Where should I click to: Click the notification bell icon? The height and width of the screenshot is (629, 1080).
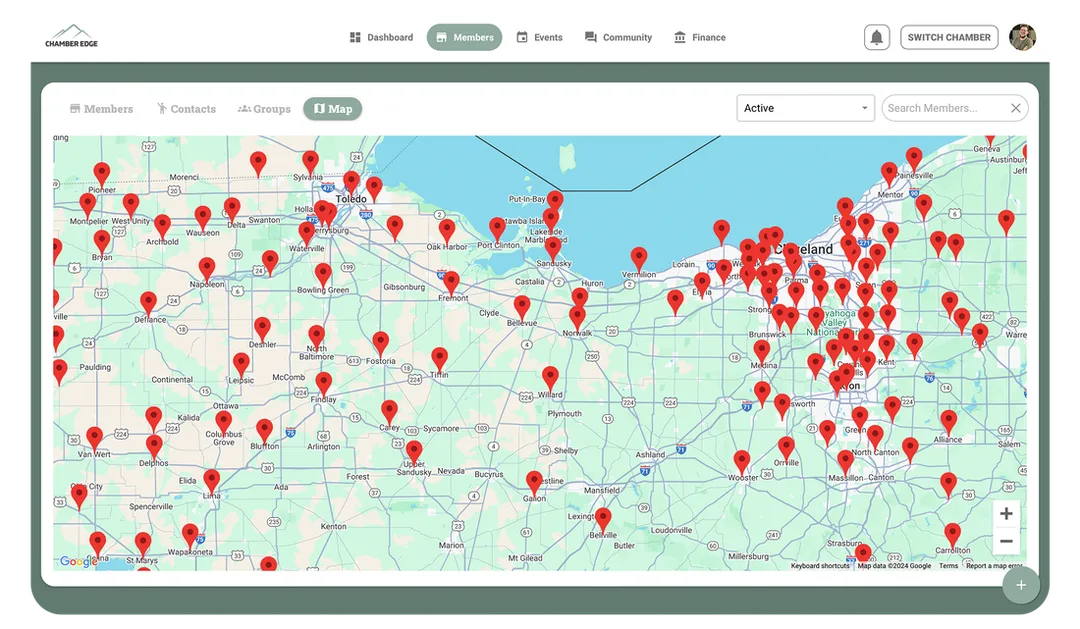tap(877, 37)
